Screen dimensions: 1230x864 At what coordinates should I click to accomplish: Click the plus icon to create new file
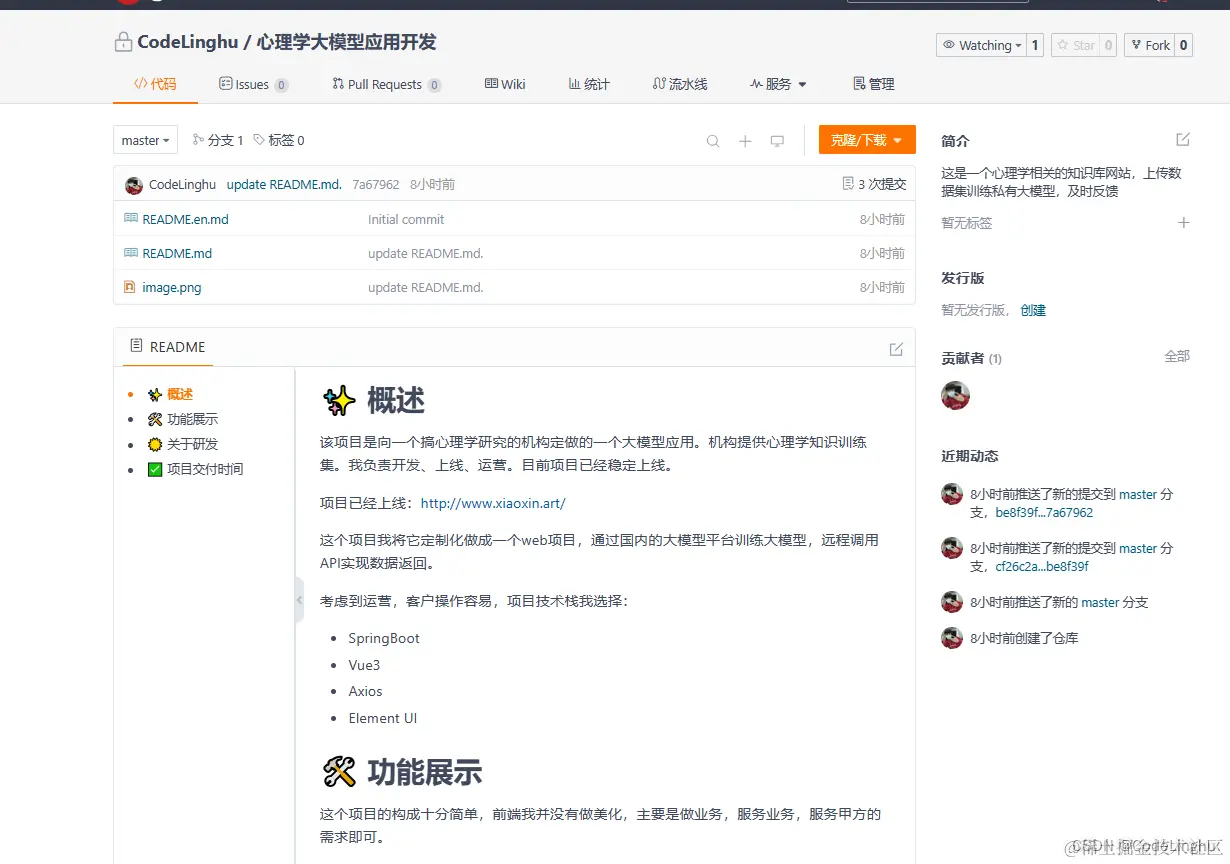[745, 140]
